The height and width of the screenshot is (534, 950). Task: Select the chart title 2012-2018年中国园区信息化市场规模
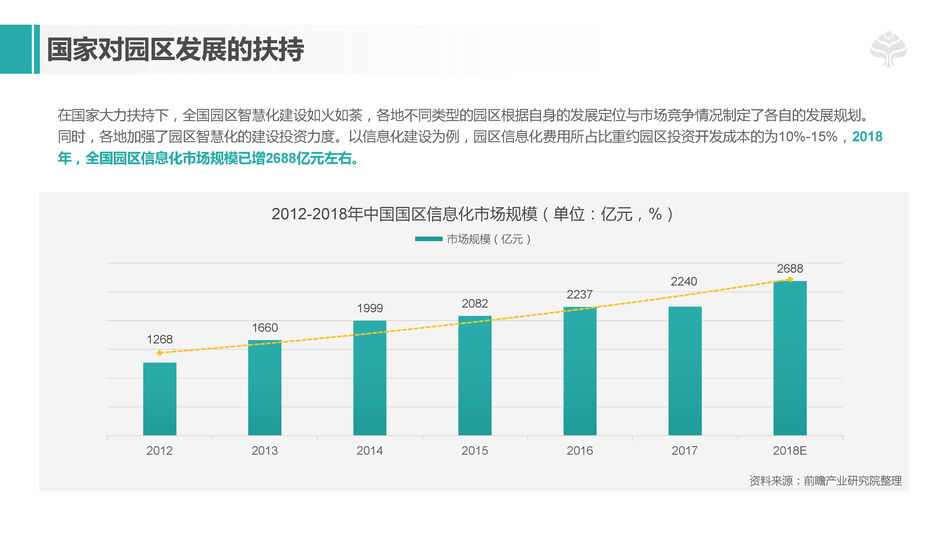[474, 214]
